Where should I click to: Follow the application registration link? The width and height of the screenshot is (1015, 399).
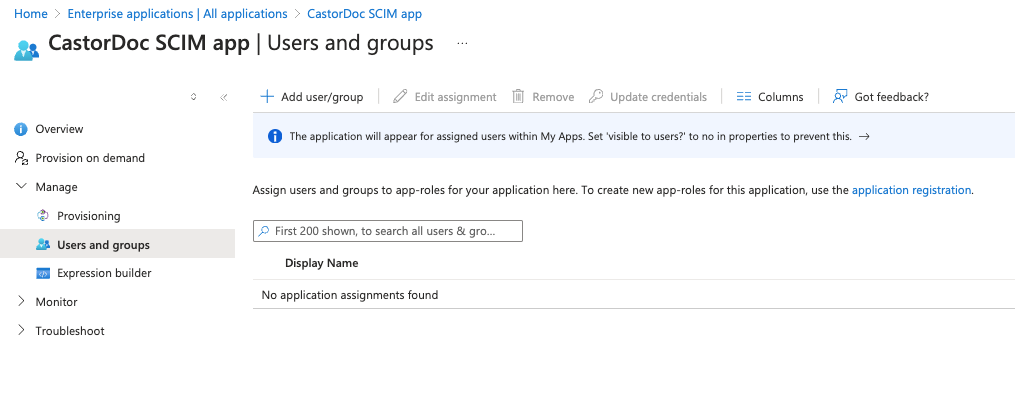coord(911,190)
